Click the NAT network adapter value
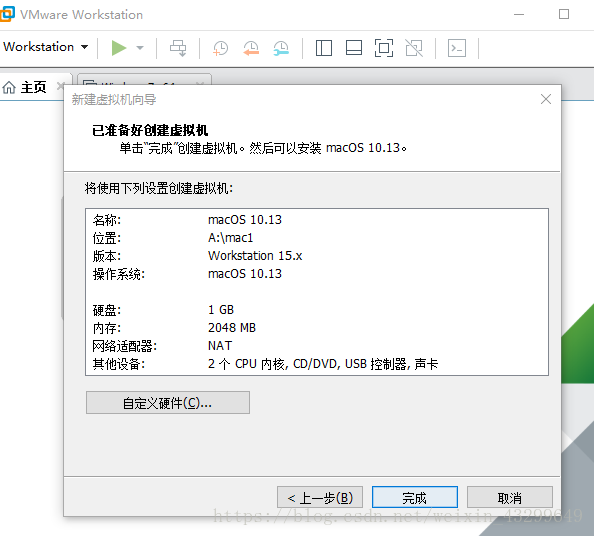This screenshot has height=536, width=594. point(220,346)
